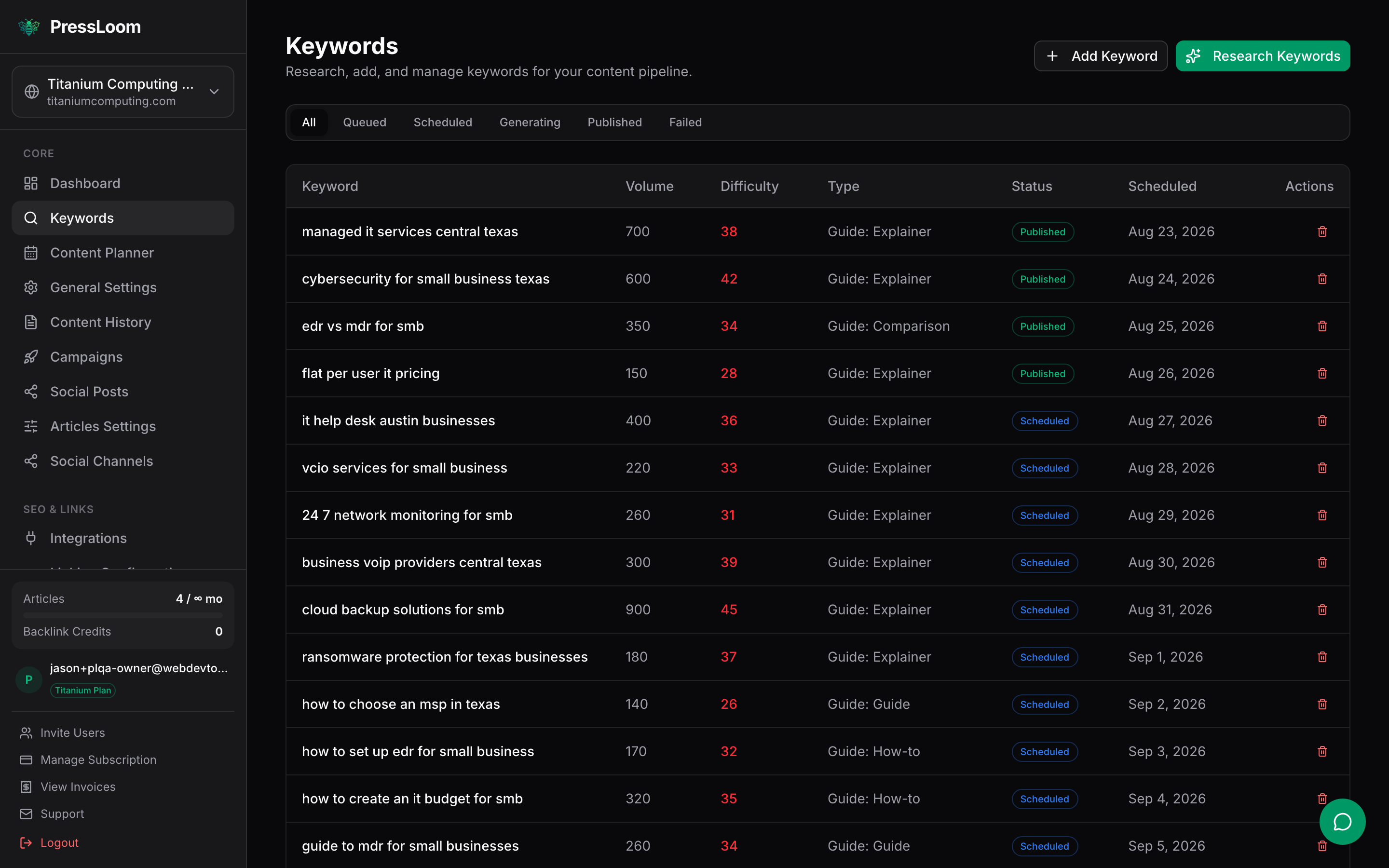The image size is (1389, 868).
Task: Open Support from sidebar footer
Action: tap(52, 814)
